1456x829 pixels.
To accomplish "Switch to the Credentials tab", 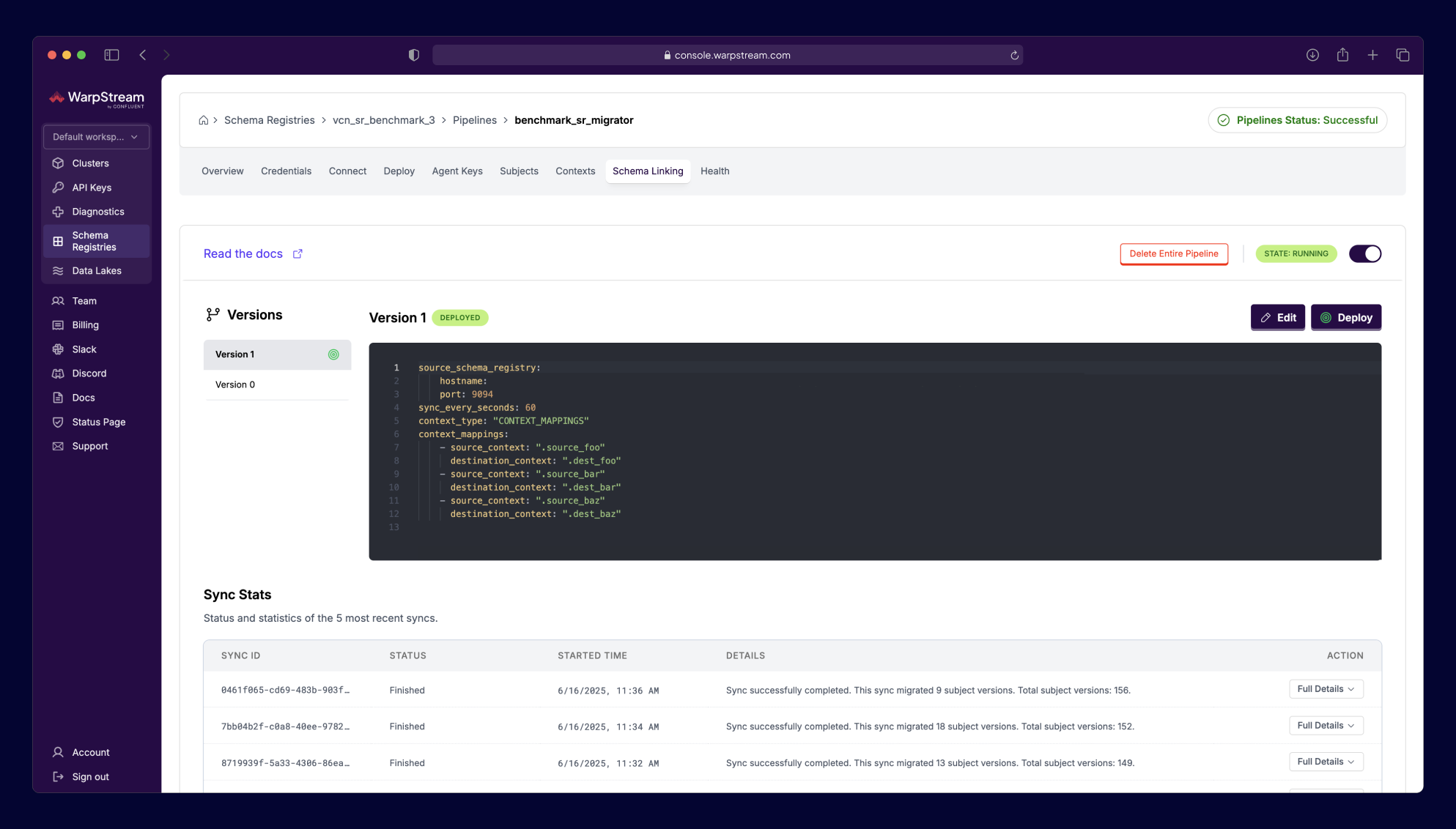I will click(x=286, y=171).
